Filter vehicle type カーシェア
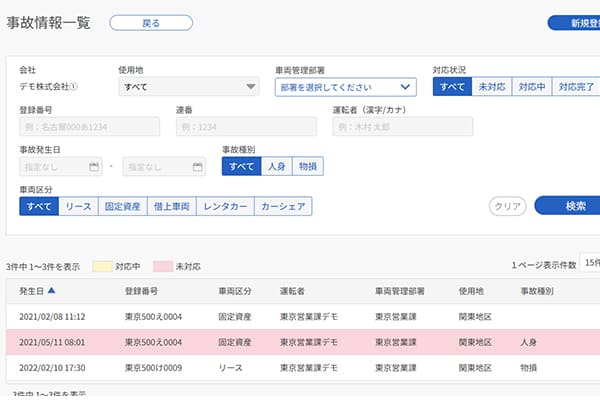The width and height of the screenshot is (600, 400). (283, 206)
